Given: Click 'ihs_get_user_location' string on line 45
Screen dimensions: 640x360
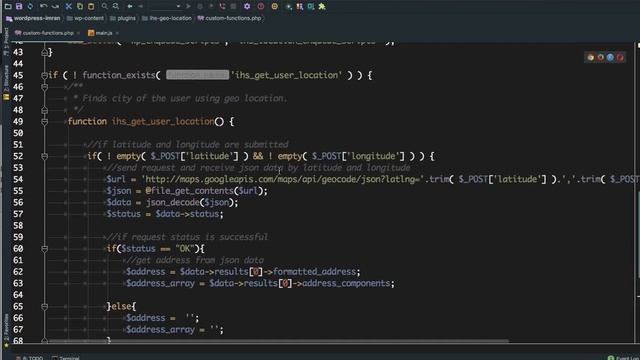Looking at the screenshot, I should (x=286, y=75).
